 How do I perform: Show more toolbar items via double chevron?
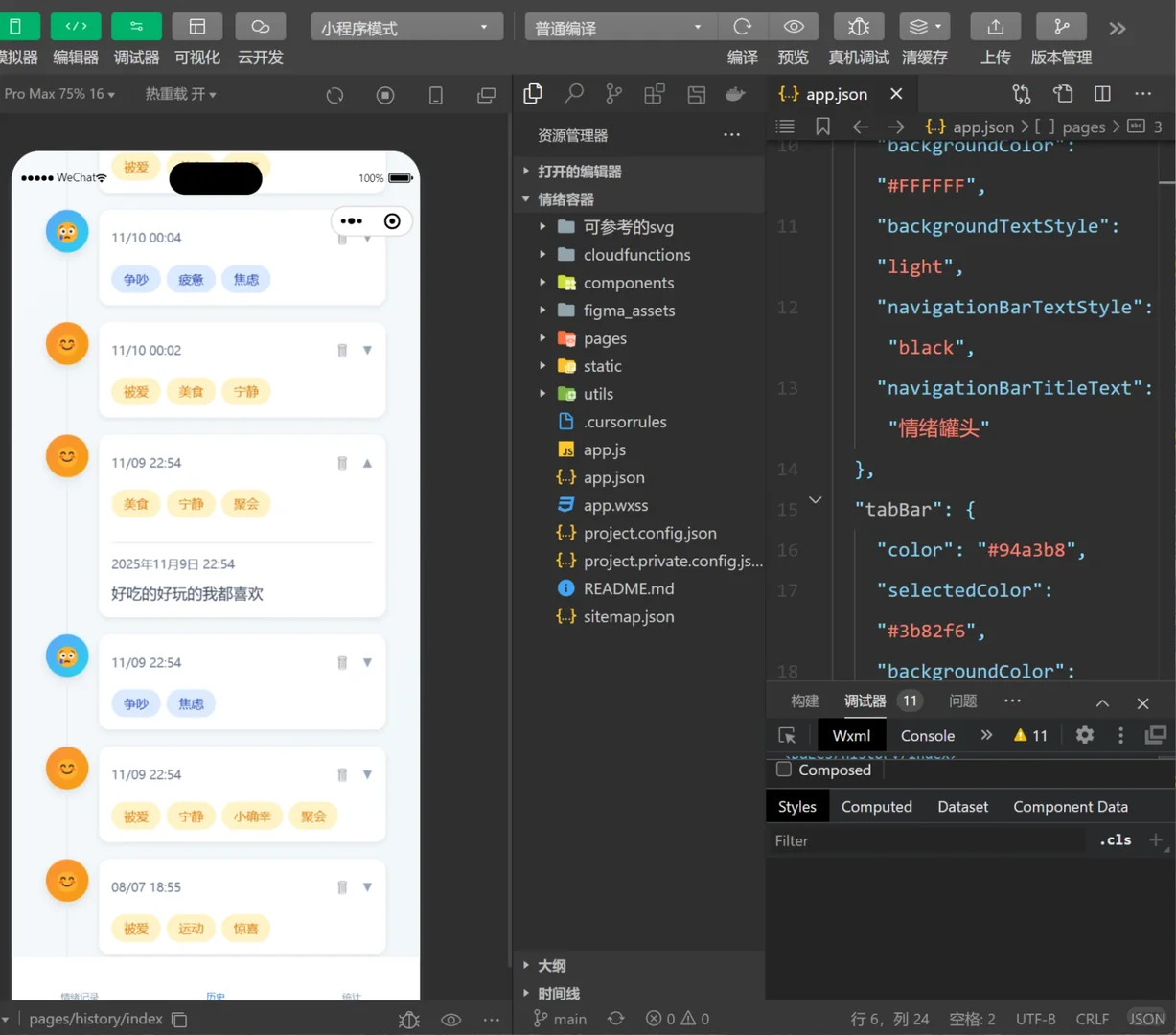[x=1118, y=29]
